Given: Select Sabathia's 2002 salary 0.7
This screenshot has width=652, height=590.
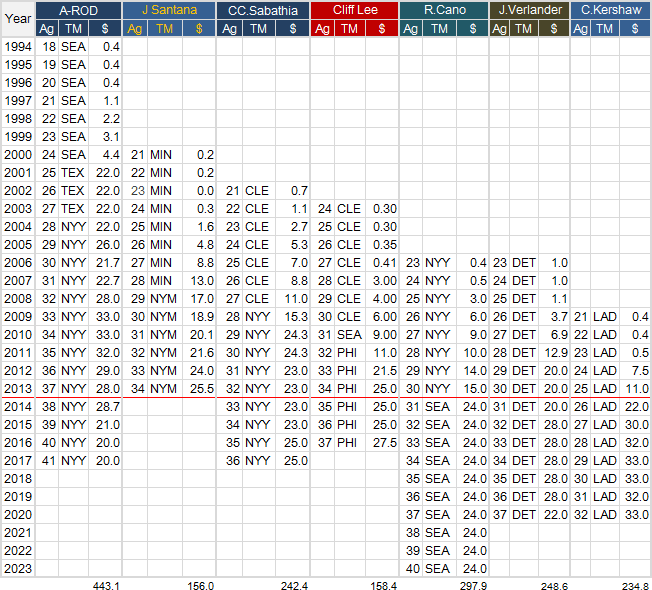Looking at the screenshot, I should [x=293, y=190].
